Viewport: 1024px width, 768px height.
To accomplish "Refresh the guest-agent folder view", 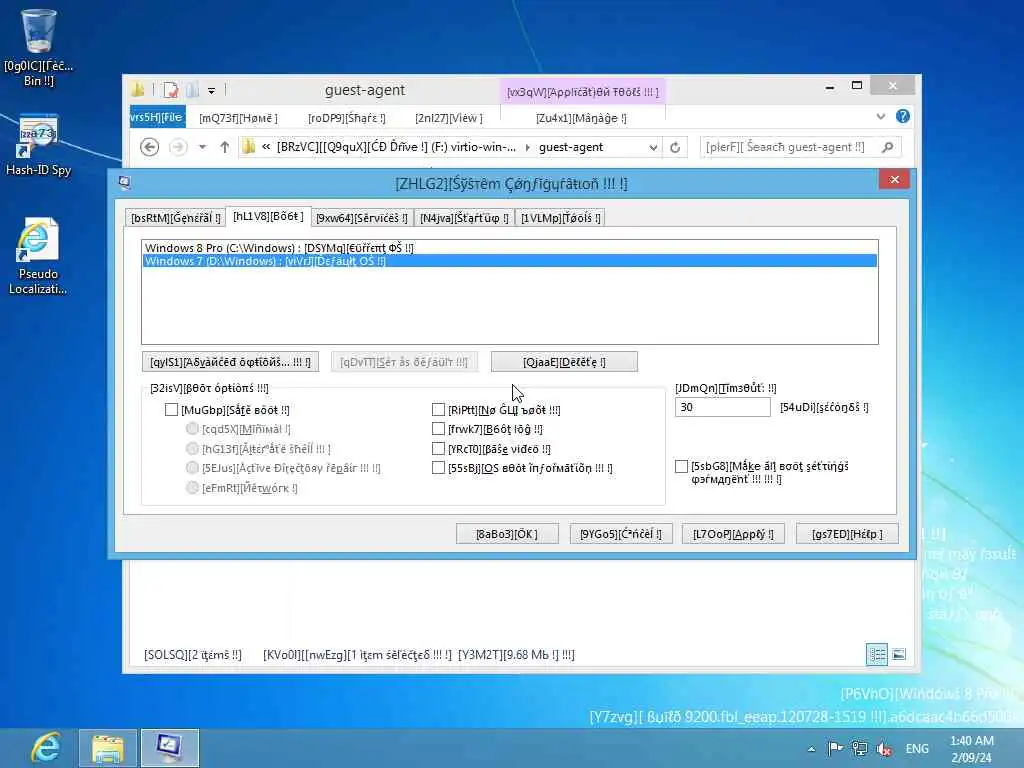I will point(675,147).
